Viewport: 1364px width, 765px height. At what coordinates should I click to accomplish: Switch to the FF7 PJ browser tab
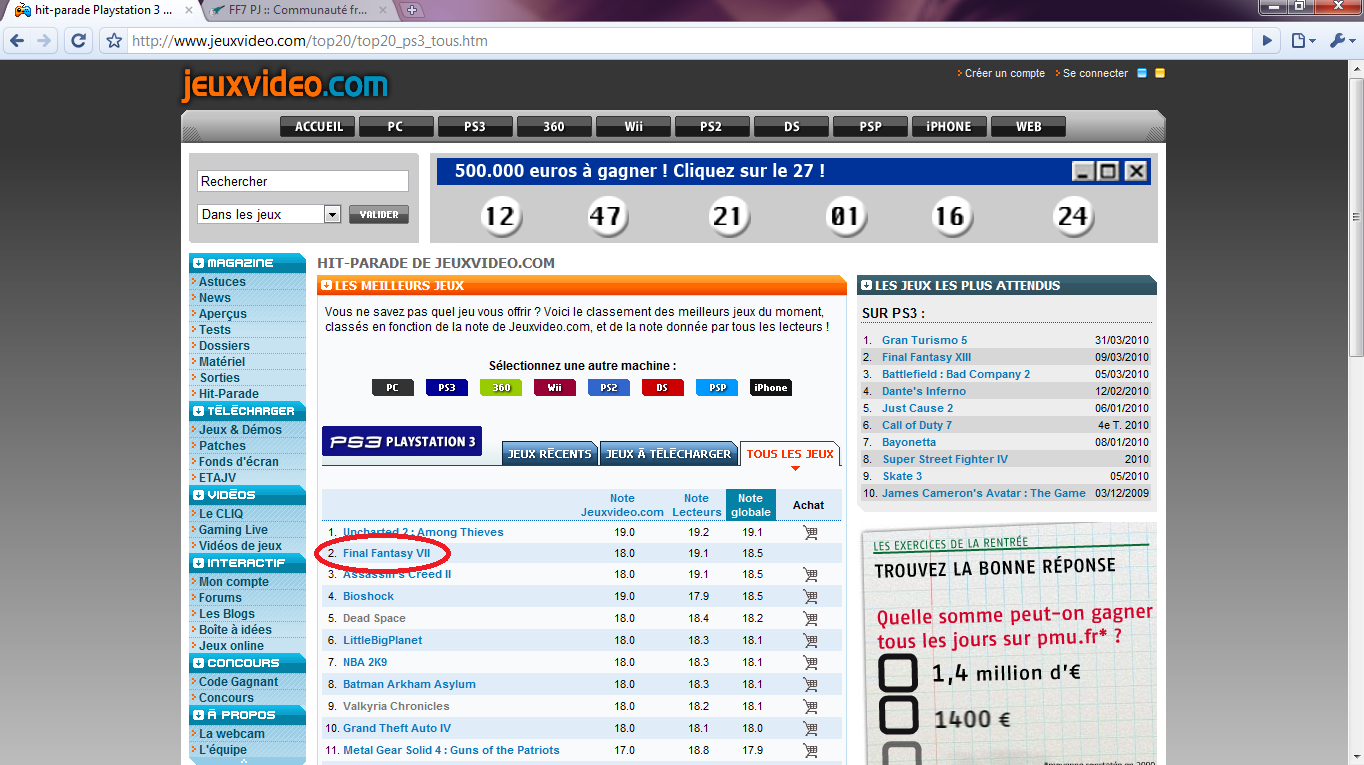pos(296,10)
